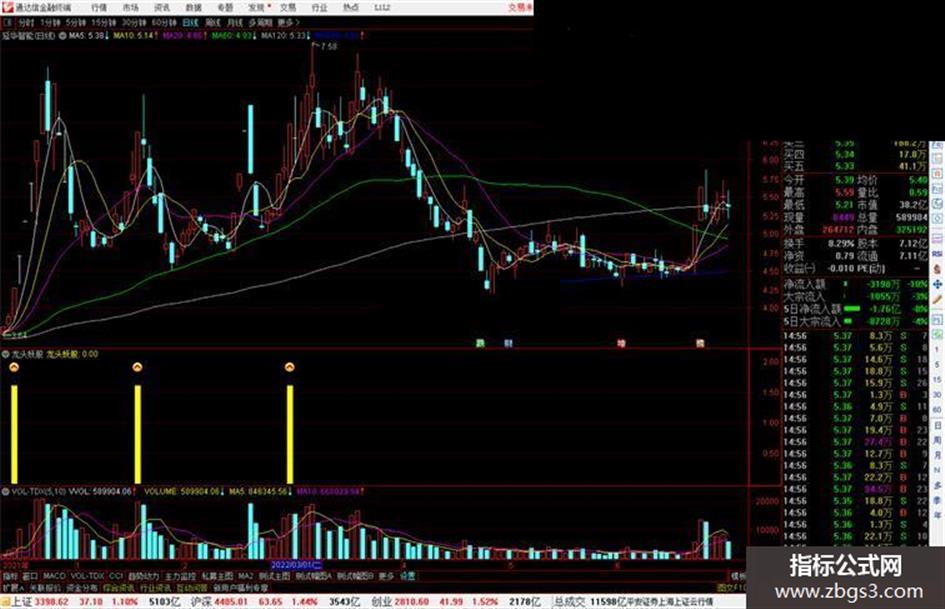The image size is (945, 609).
Task: Click the 2022/03/01 date marker on timeline
Action: coord(297,566)
